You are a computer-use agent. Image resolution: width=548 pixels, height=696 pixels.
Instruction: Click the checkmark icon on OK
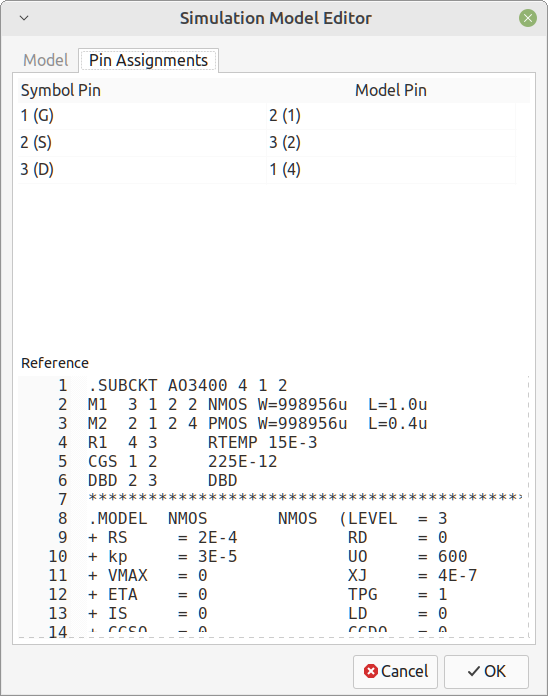click(x=473, y=671)
